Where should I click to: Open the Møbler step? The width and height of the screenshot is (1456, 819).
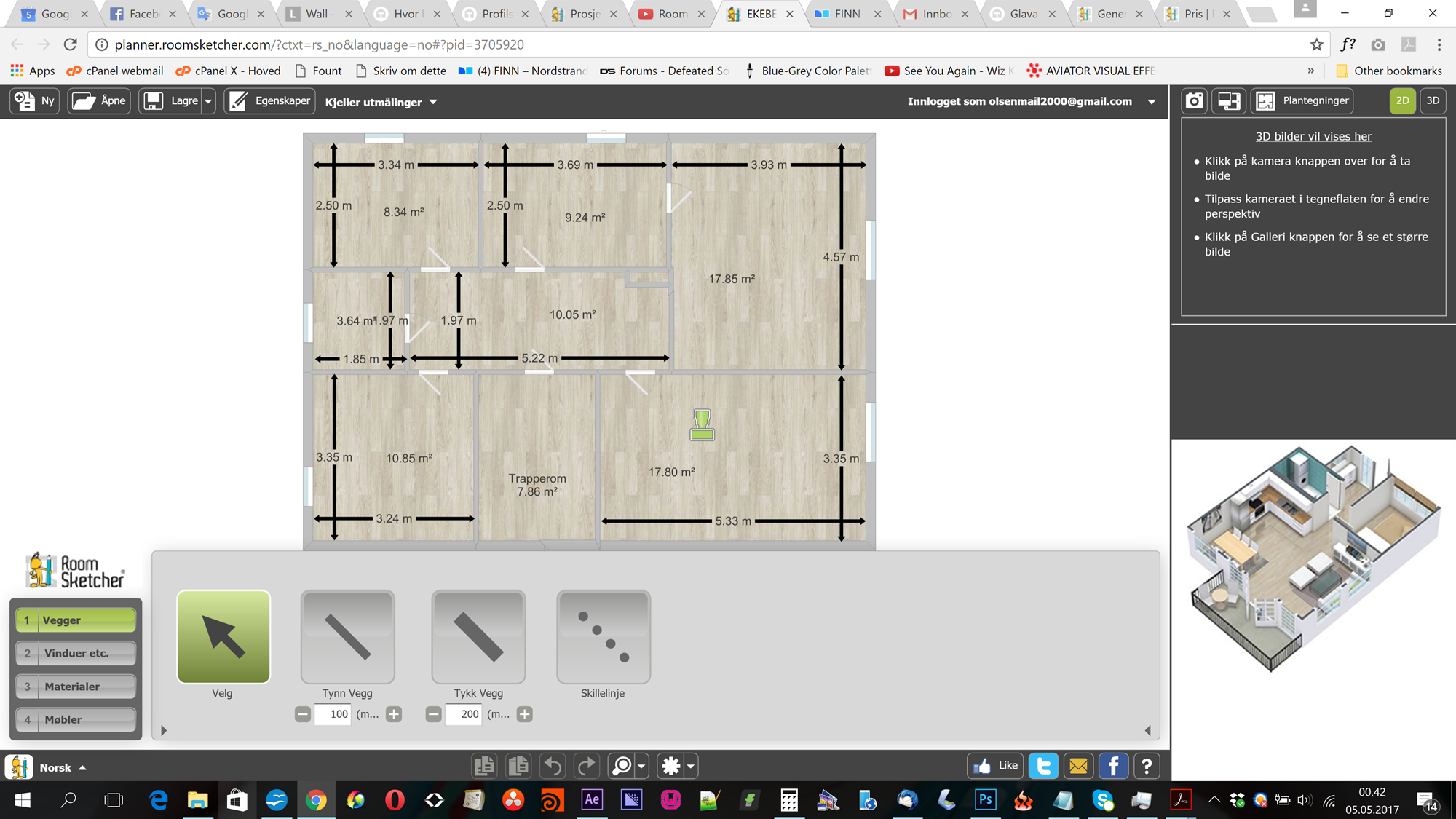point(76,719)
